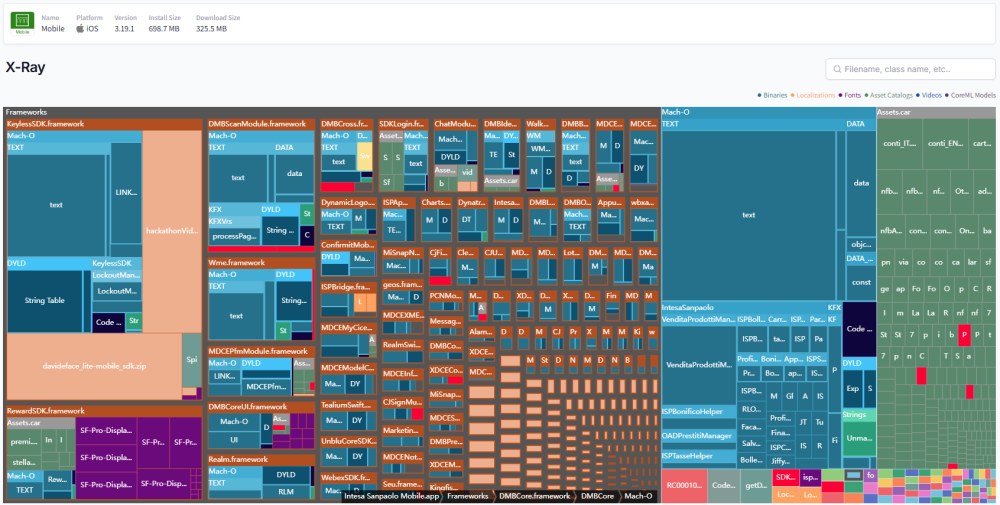Select the processPag... block

[234, 237]
